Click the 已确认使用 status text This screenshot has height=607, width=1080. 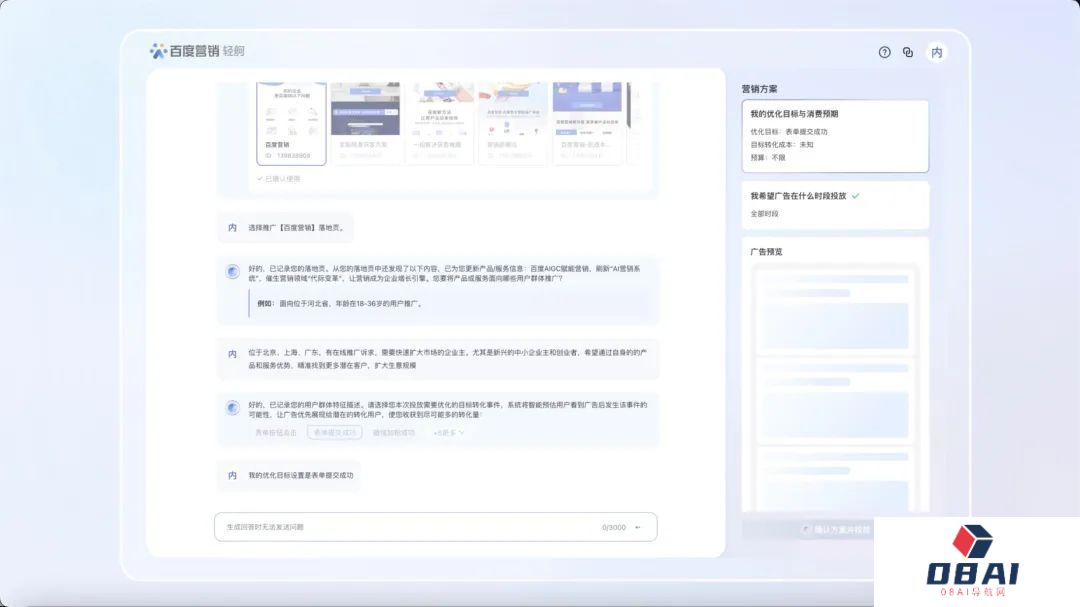279,178
